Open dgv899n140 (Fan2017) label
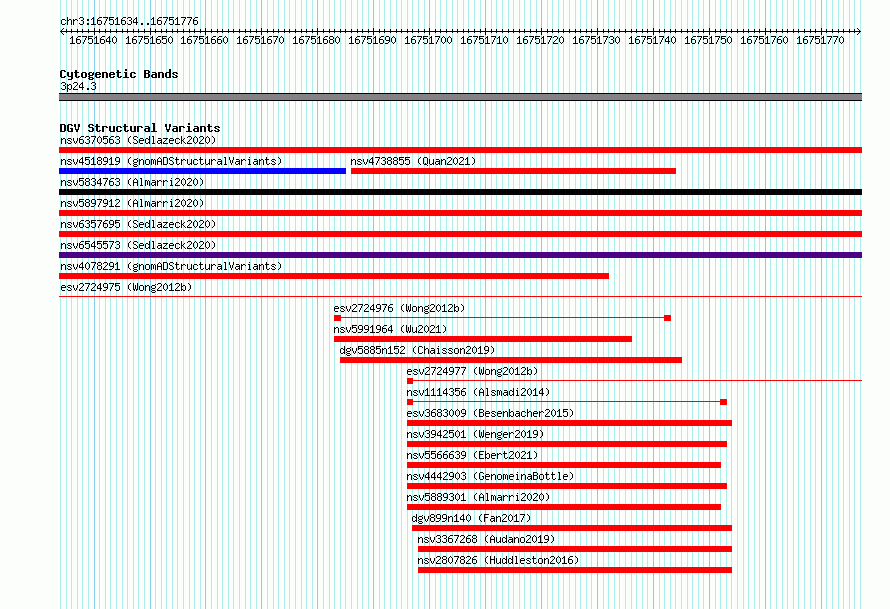Viewport: 890px width, 609px height. tap(471, 518)
